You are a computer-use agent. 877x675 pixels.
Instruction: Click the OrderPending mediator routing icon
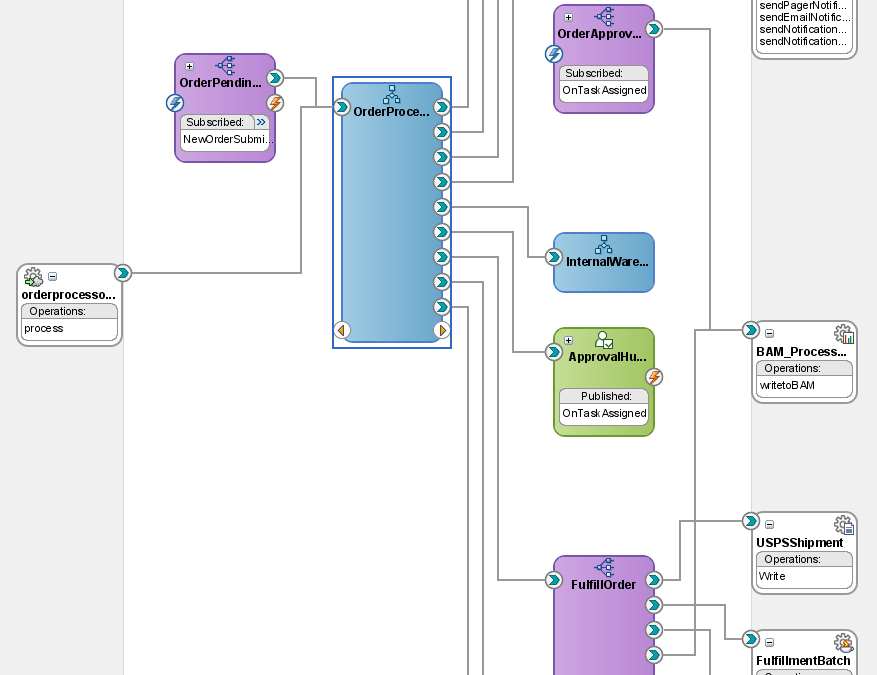coord(225,65)
